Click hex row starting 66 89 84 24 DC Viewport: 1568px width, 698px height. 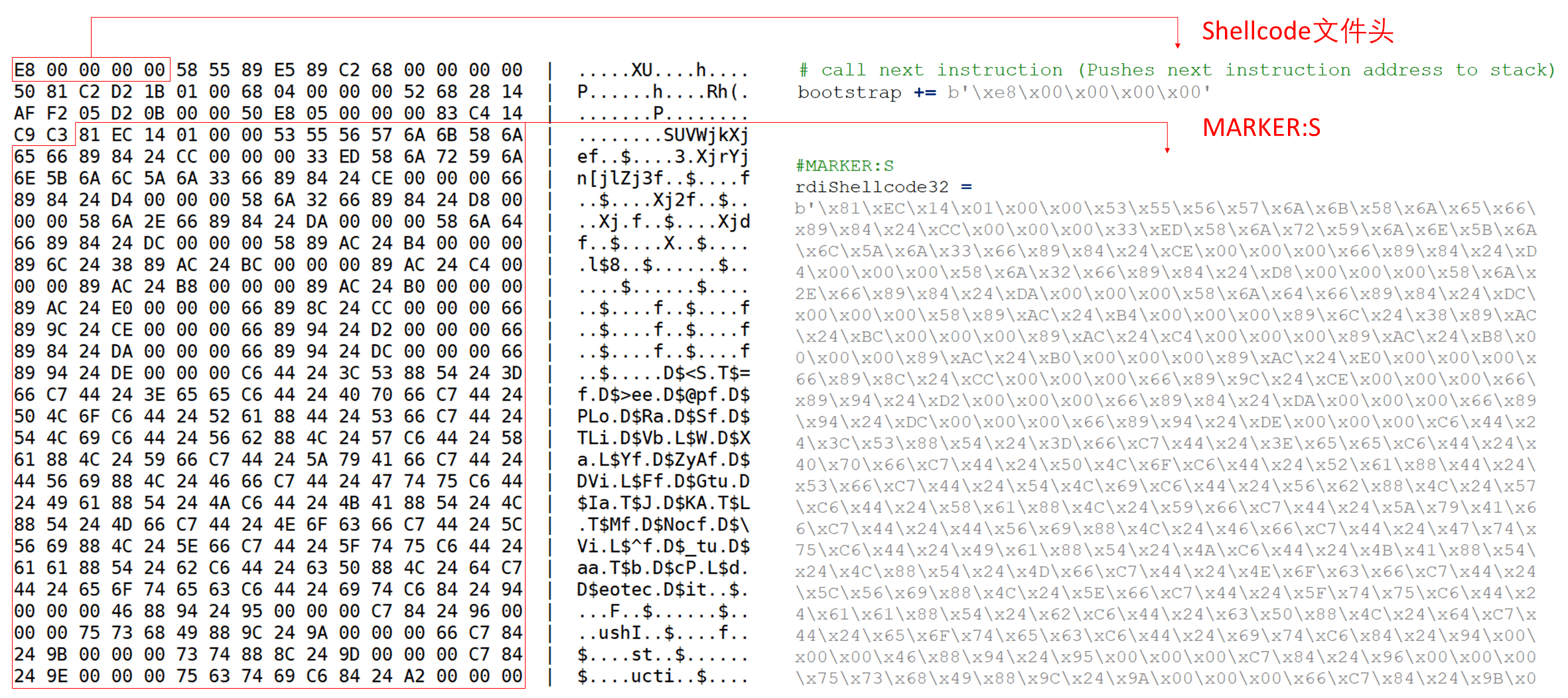pos(268,243)
